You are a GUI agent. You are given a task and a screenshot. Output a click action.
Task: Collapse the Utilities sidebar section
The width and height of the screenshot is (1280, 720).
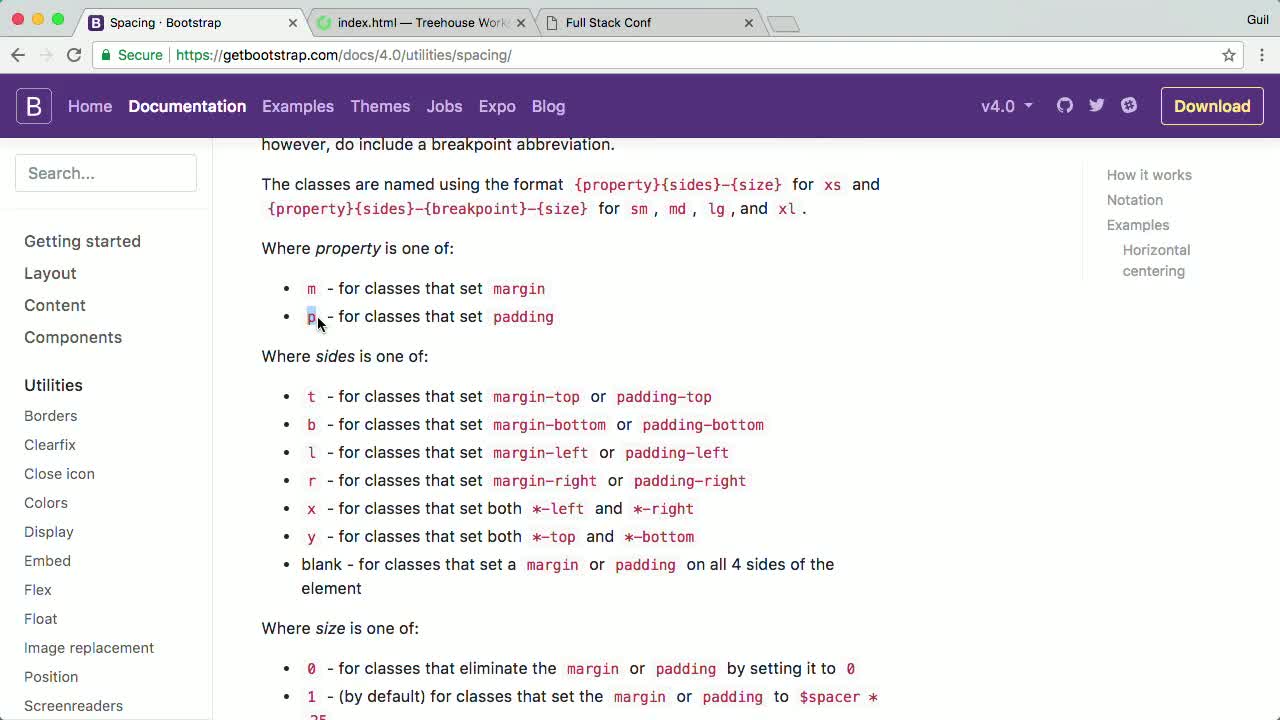[x=53, y=385]
